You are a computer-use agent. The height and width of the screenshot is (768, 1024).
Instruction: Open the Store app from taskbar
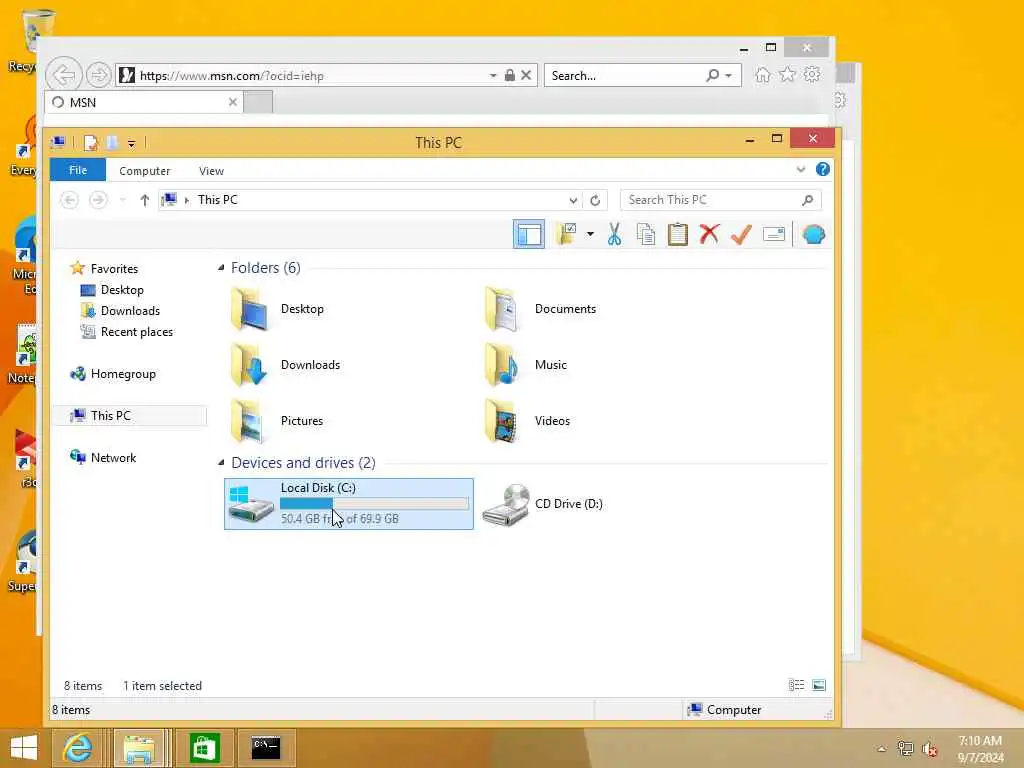tap(204, 748)
